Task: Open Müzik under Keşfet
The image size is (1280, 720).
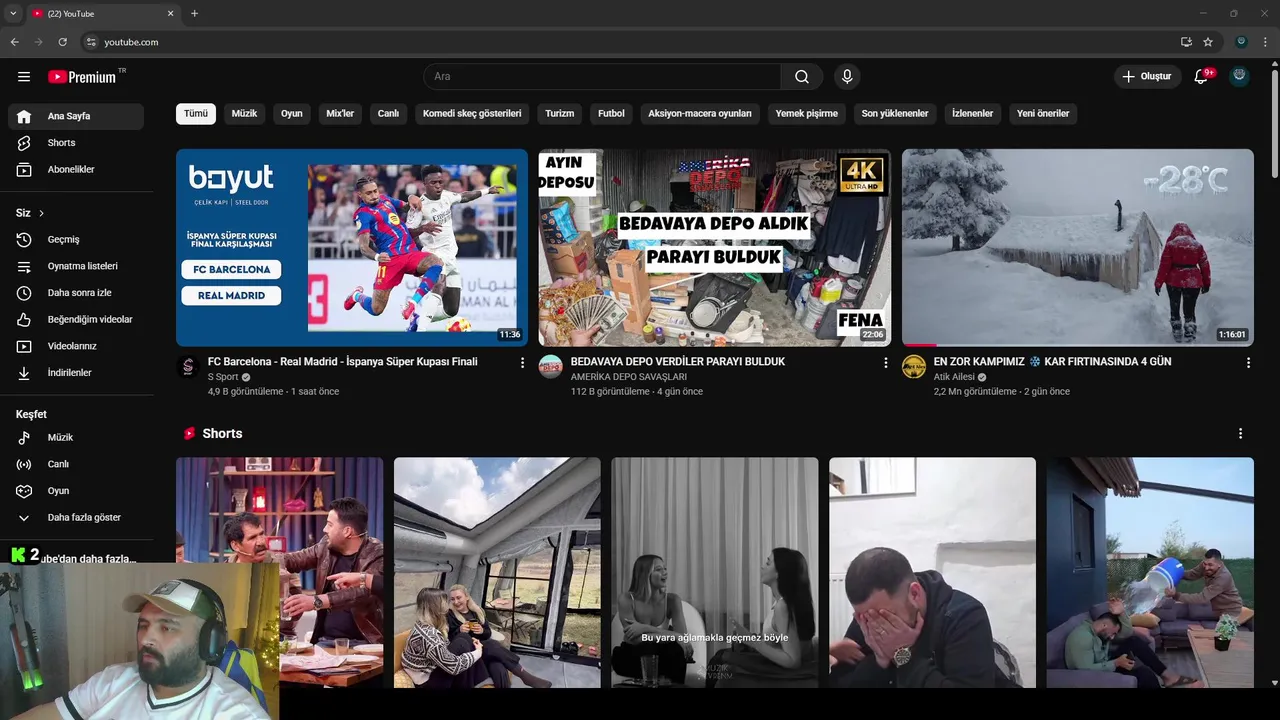Action: 76,438
